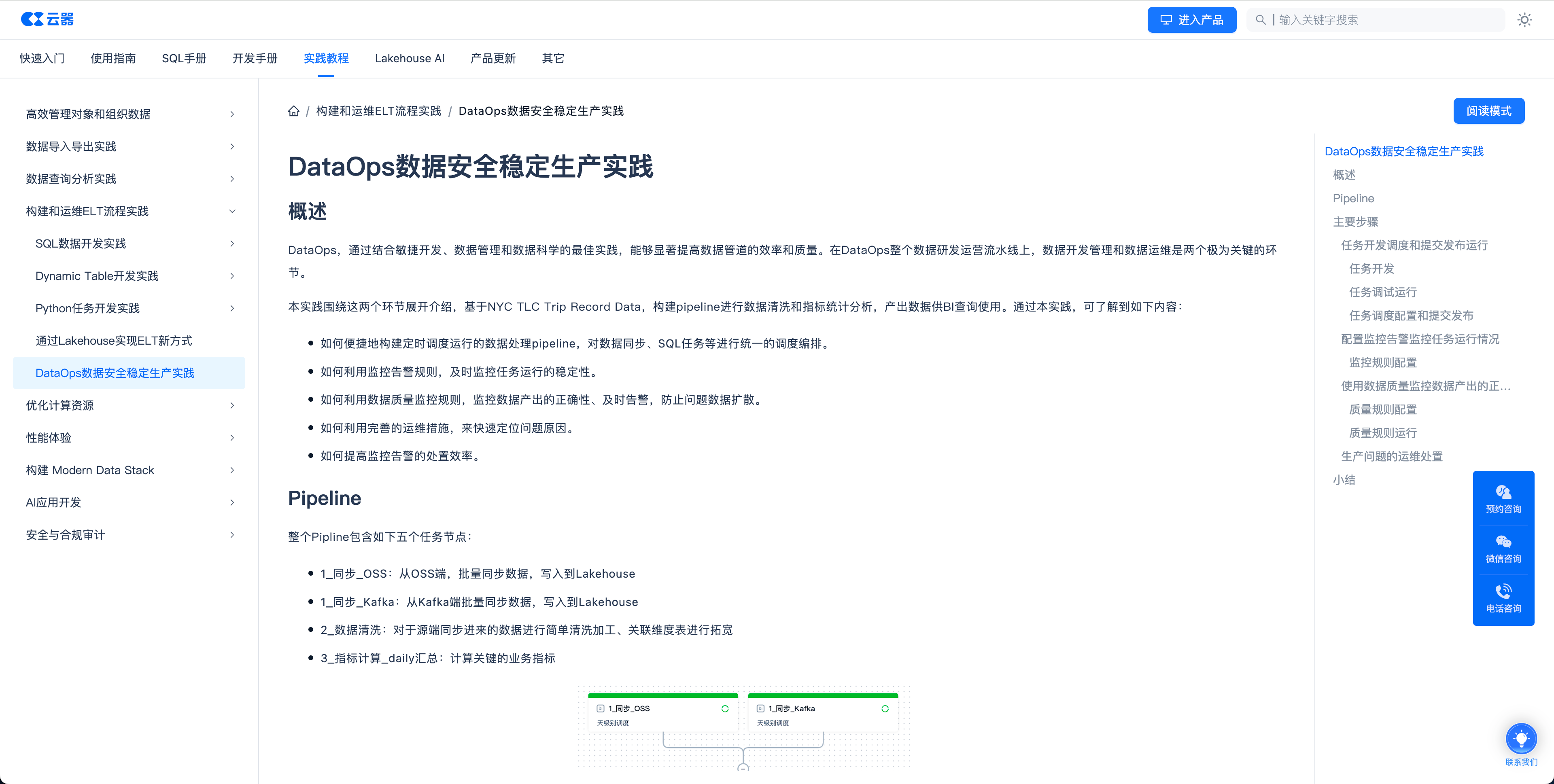The image size is (1554, 784).
Task: Click the home breadcrumb icon
Action: click(x=294, y=110)
